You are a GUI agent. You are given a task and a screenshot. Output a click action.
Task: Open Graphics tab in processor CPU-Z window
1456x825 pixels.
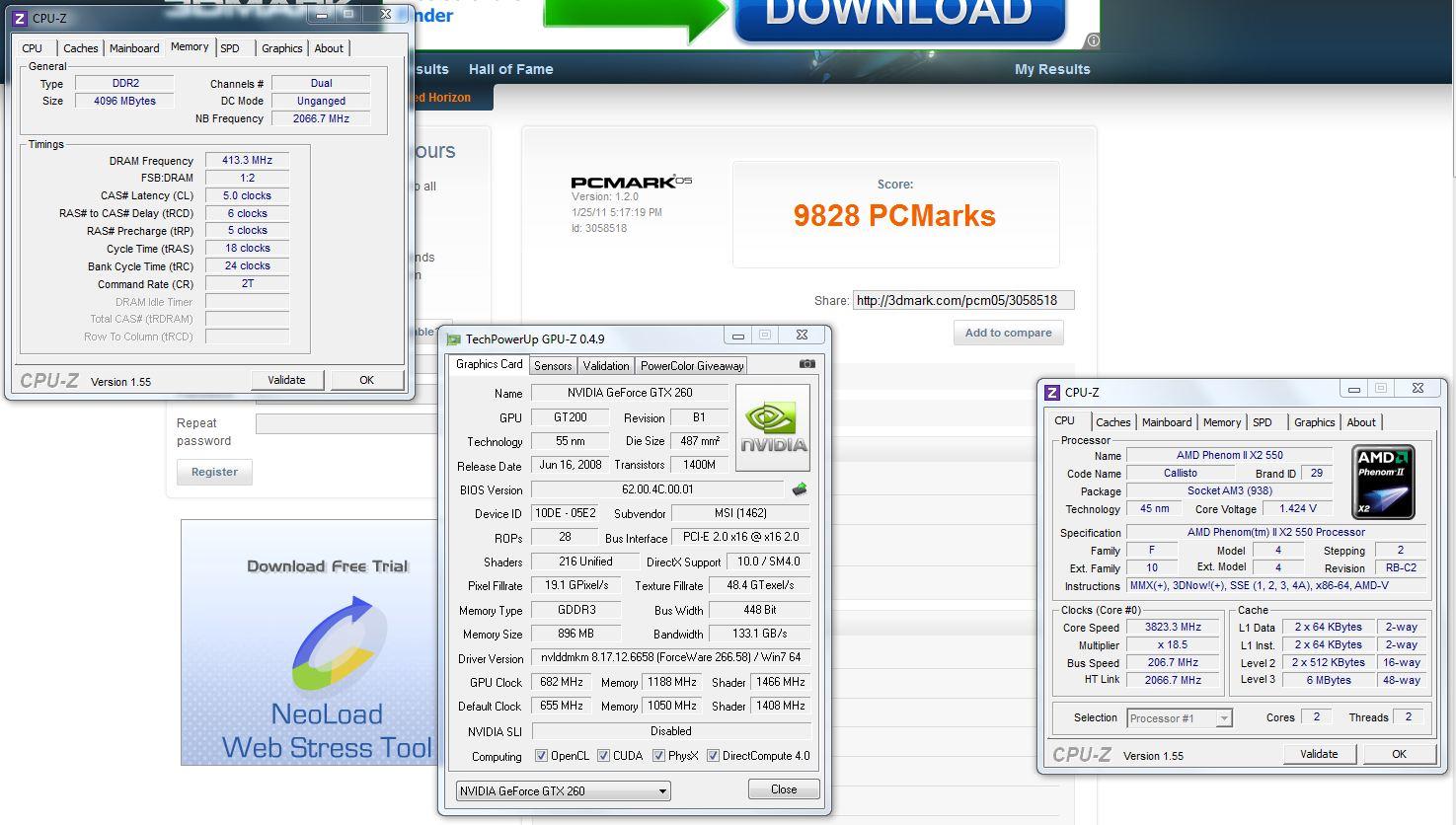pyautogui.click(x=1315, y=422)
